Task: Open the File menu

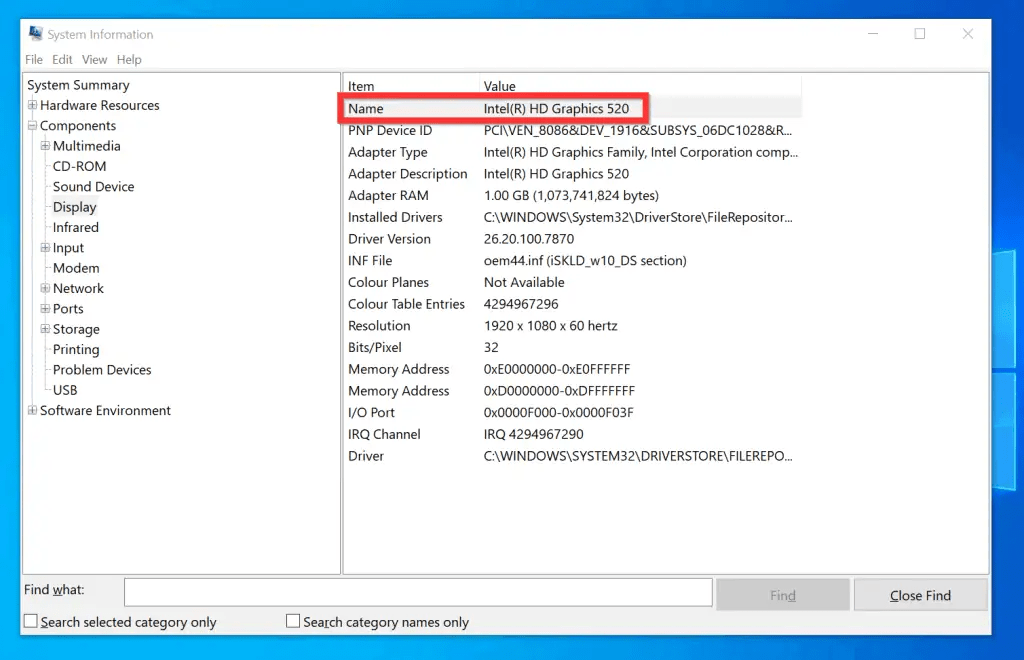Action: (x=33, y=59)
